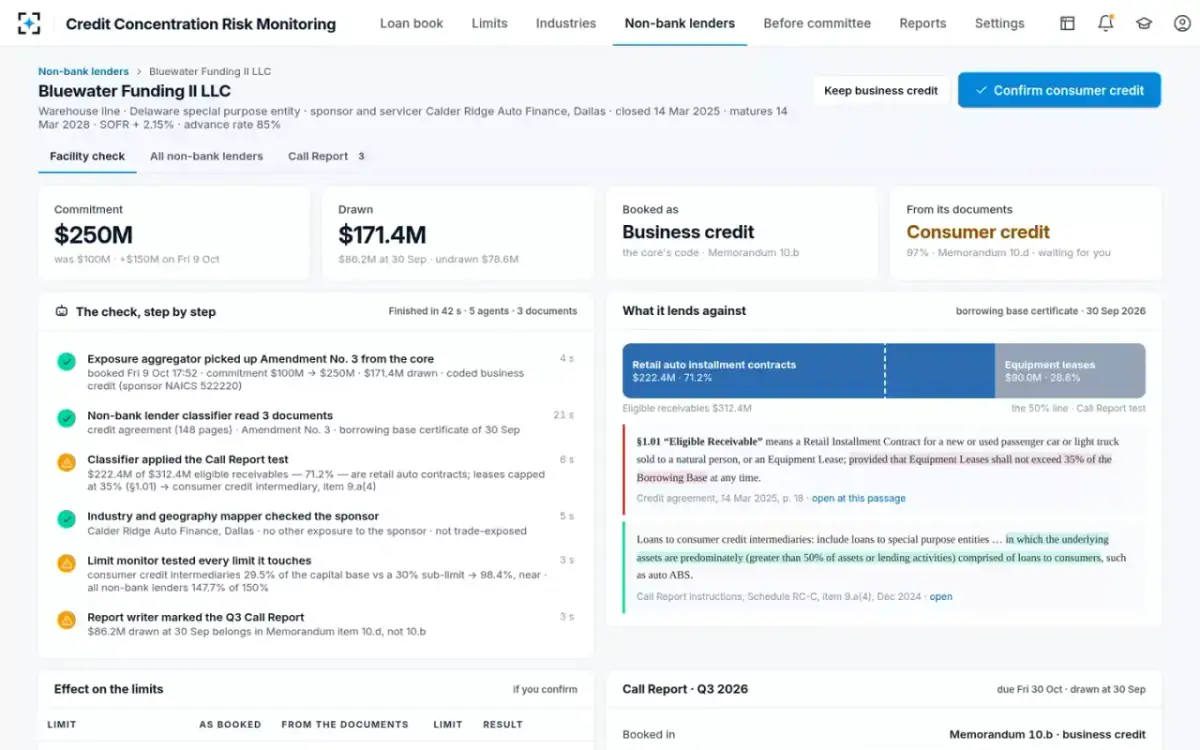This screenshot has width=1200, height=750.
Task: Open the notifications bell
Action: (1105, 23)
